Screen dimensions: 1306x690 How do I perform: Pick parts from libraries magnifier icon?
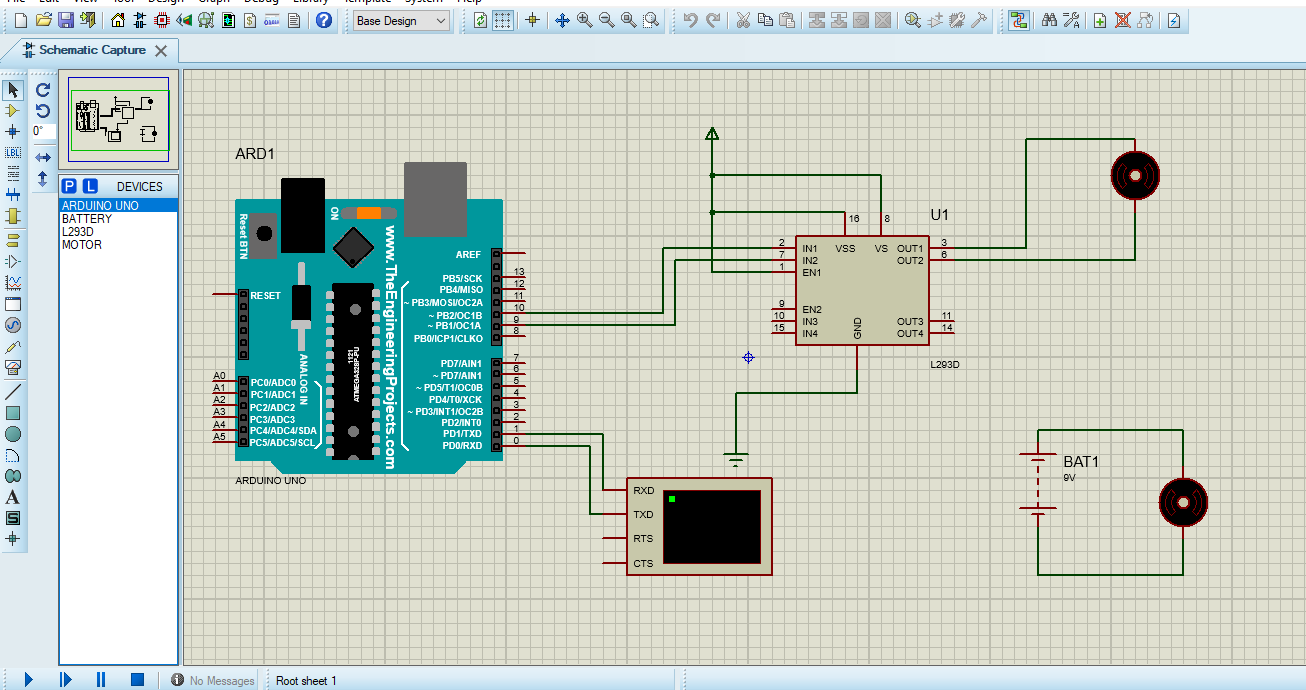pos(913,20)
